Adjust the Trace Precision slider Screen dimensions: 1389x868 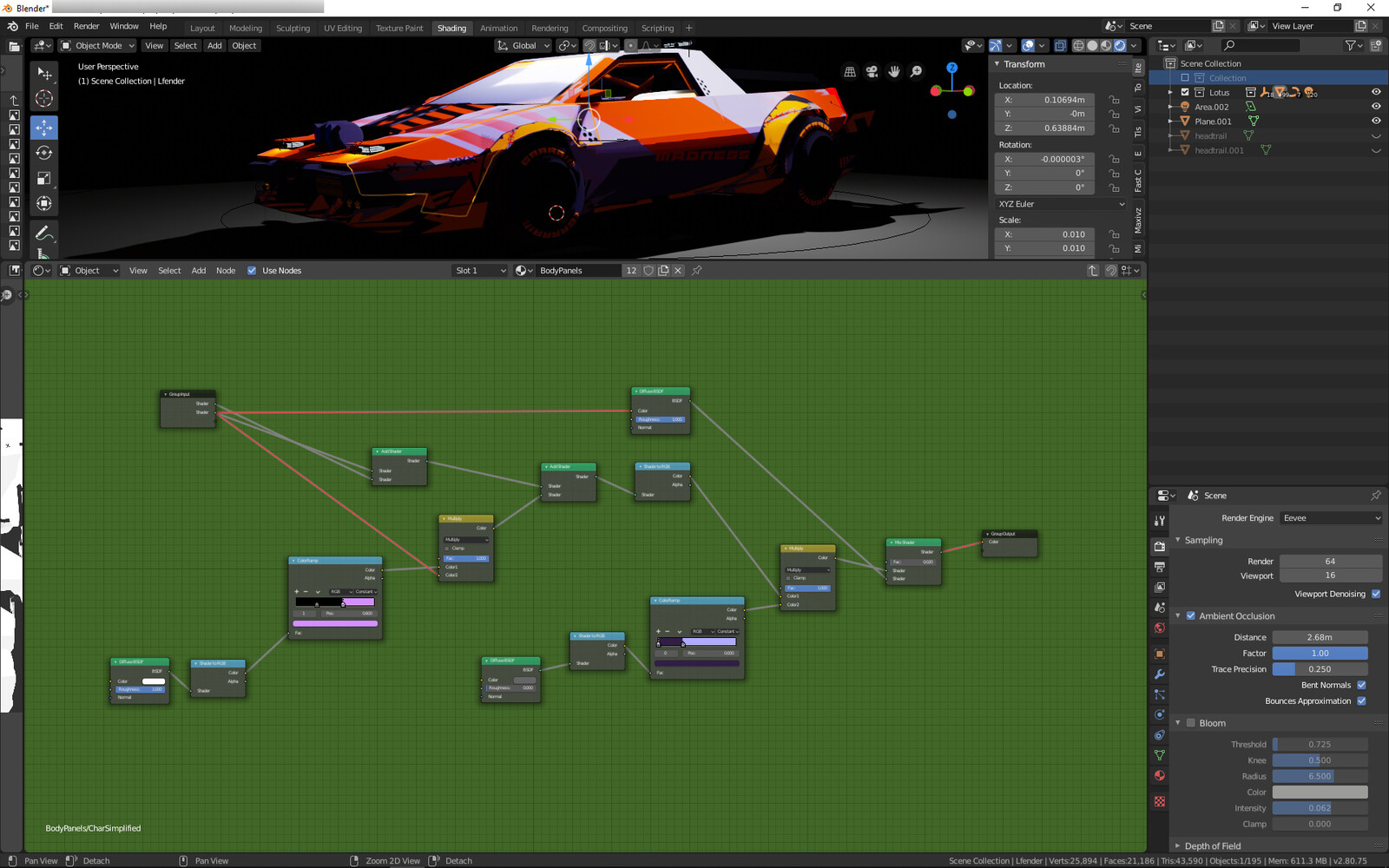[x=1320, y=669]
